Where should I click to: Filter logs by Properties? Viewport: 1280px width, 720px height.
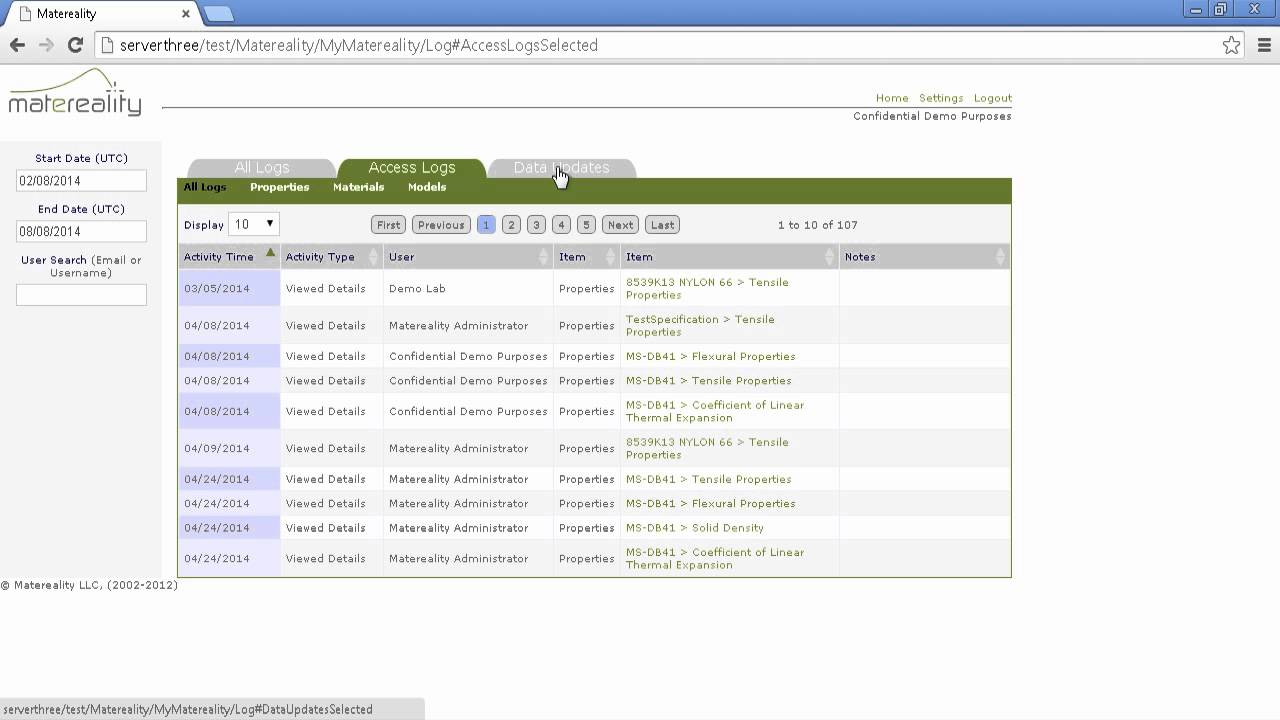(x=280, y=187)
